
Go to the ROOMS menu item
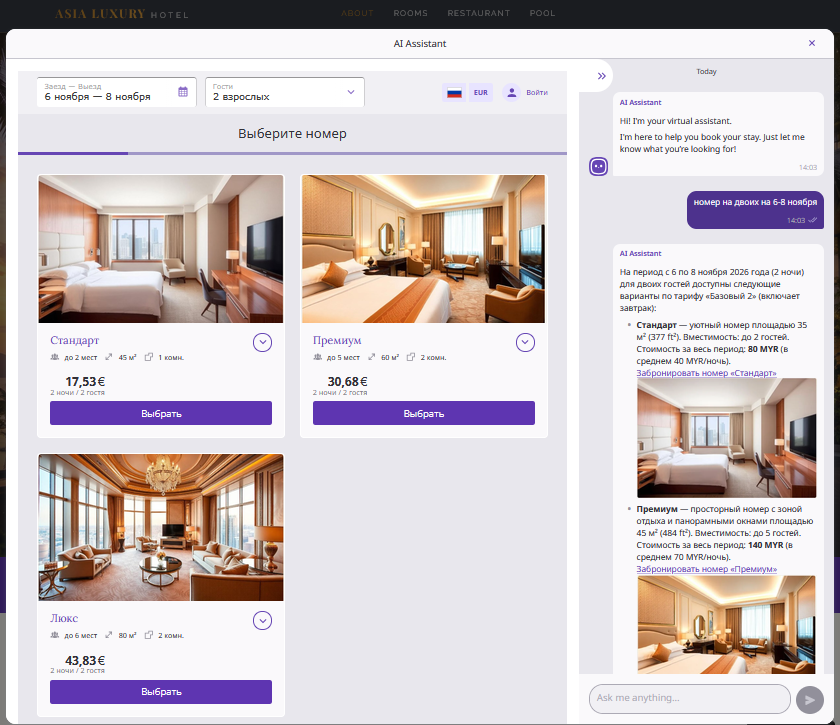click(x=410, y=13)
